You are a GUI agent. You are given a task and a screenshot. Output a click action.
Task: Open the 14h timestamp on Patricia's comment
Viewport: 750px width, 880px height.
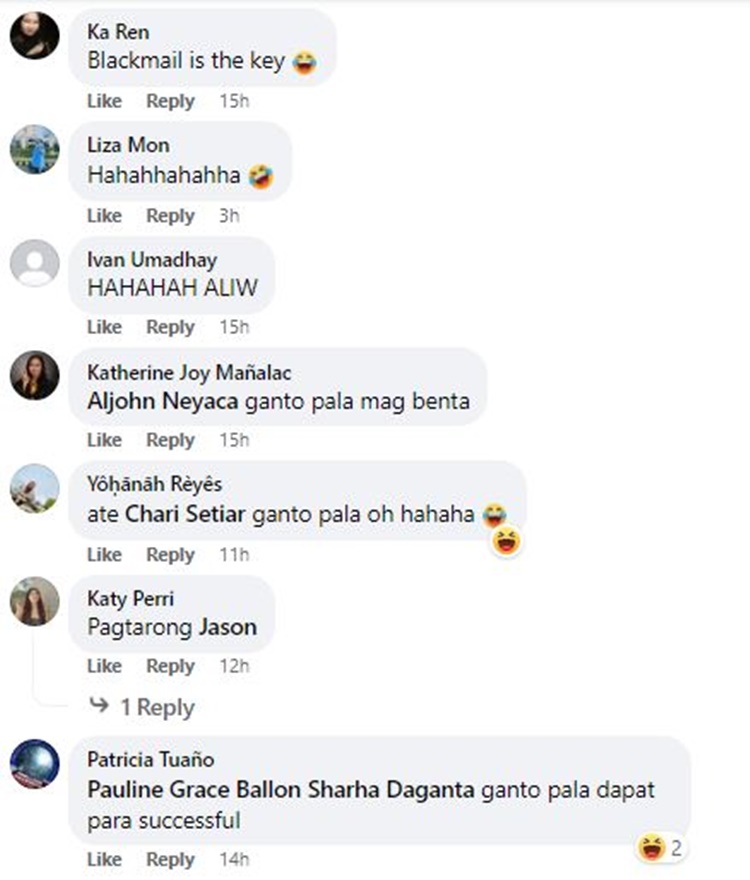pyautogui.click(x=234, y=859)
